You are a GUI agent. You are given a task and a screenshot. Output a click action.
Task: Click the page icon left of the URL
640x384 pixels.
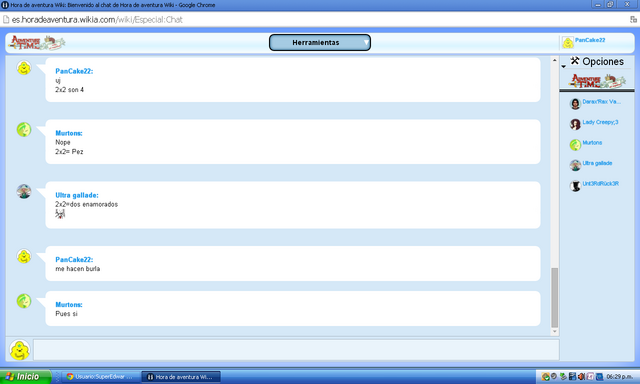tap(6, 19)
